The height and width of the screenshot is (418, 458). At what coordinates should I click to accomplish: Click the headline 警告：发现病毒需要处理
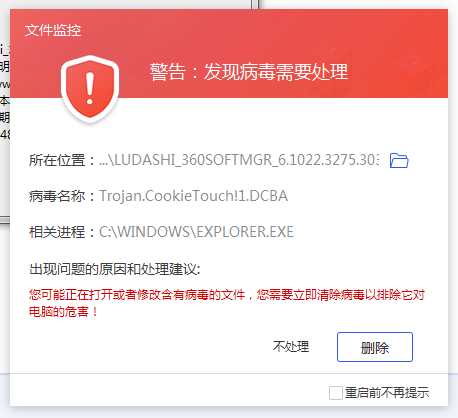click(x=249, y=72)
